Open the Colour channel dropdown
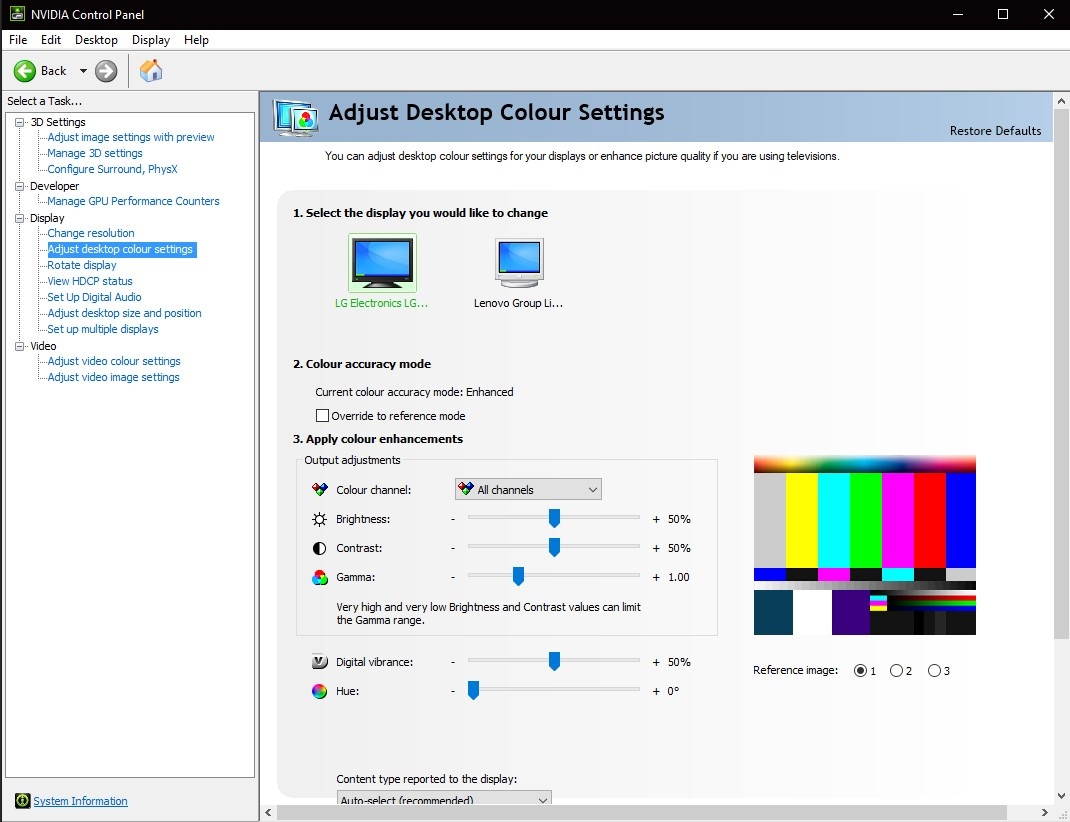The height and width of the screenshot is (822, 1070). (x=528, y=490)
